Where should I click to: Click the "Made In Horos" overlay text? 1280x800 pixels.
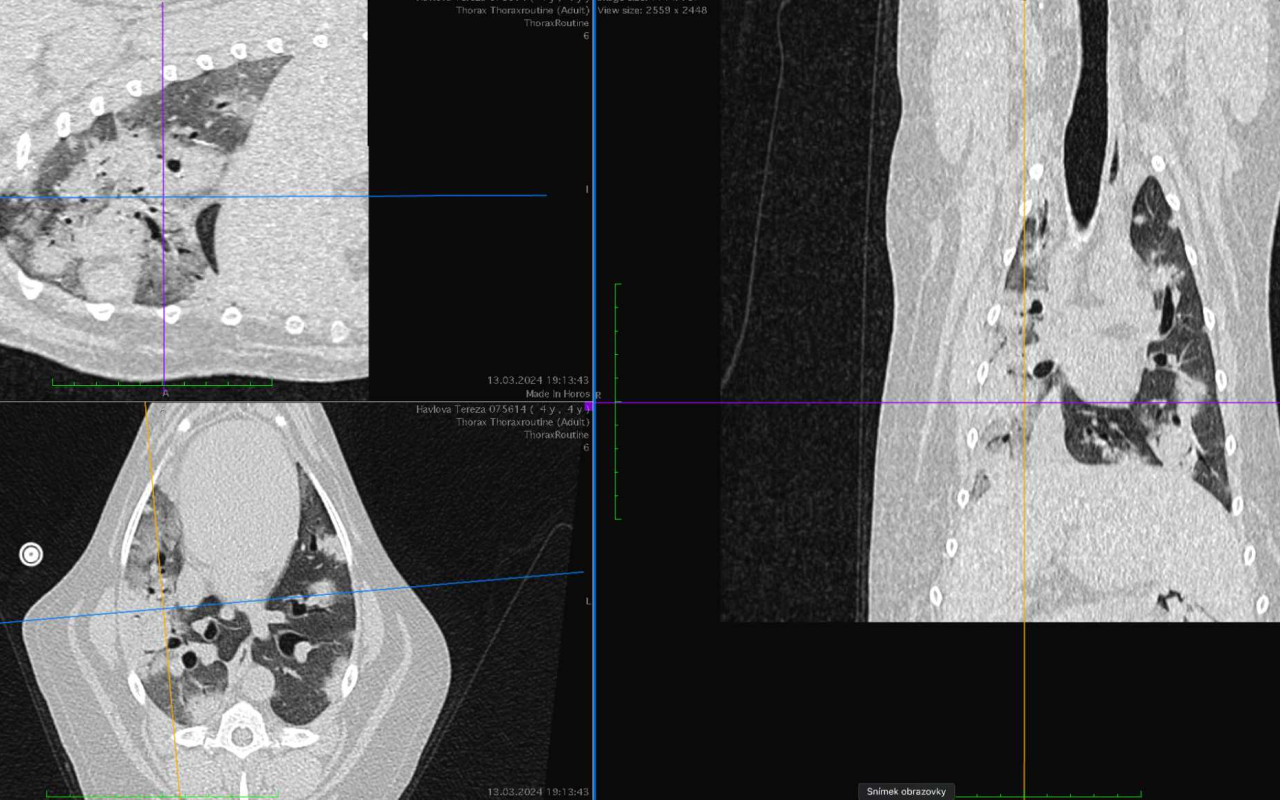tap(557, 394)
